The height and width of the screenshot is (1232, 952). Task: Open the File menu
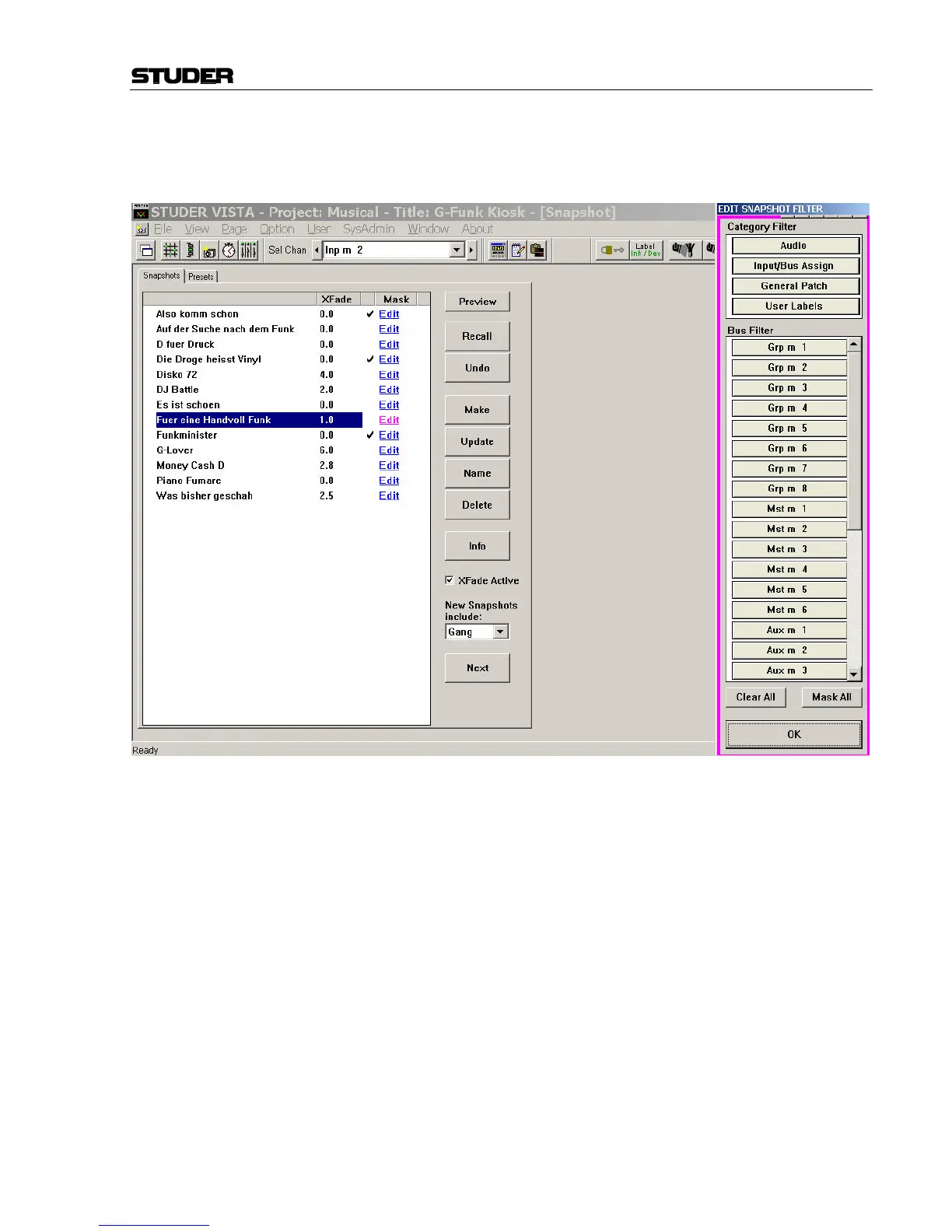163,229
